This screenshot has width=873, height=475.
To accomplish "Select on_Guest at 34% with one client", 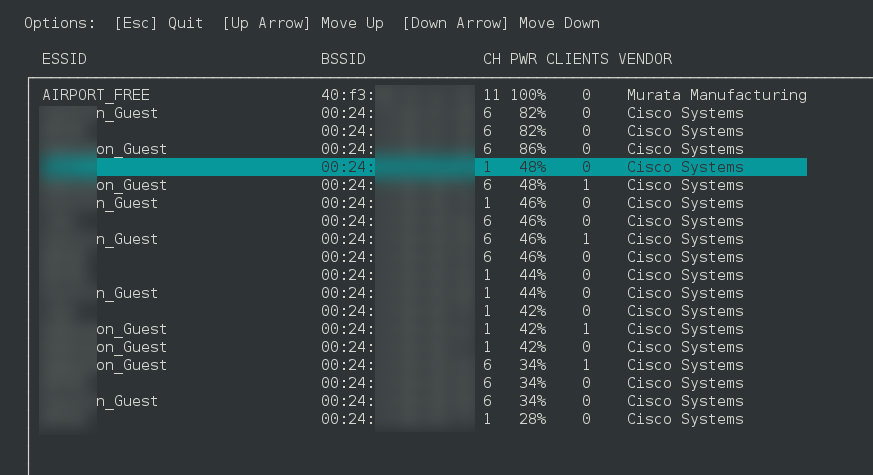I will pyautogui.click(x=131, y=365).
